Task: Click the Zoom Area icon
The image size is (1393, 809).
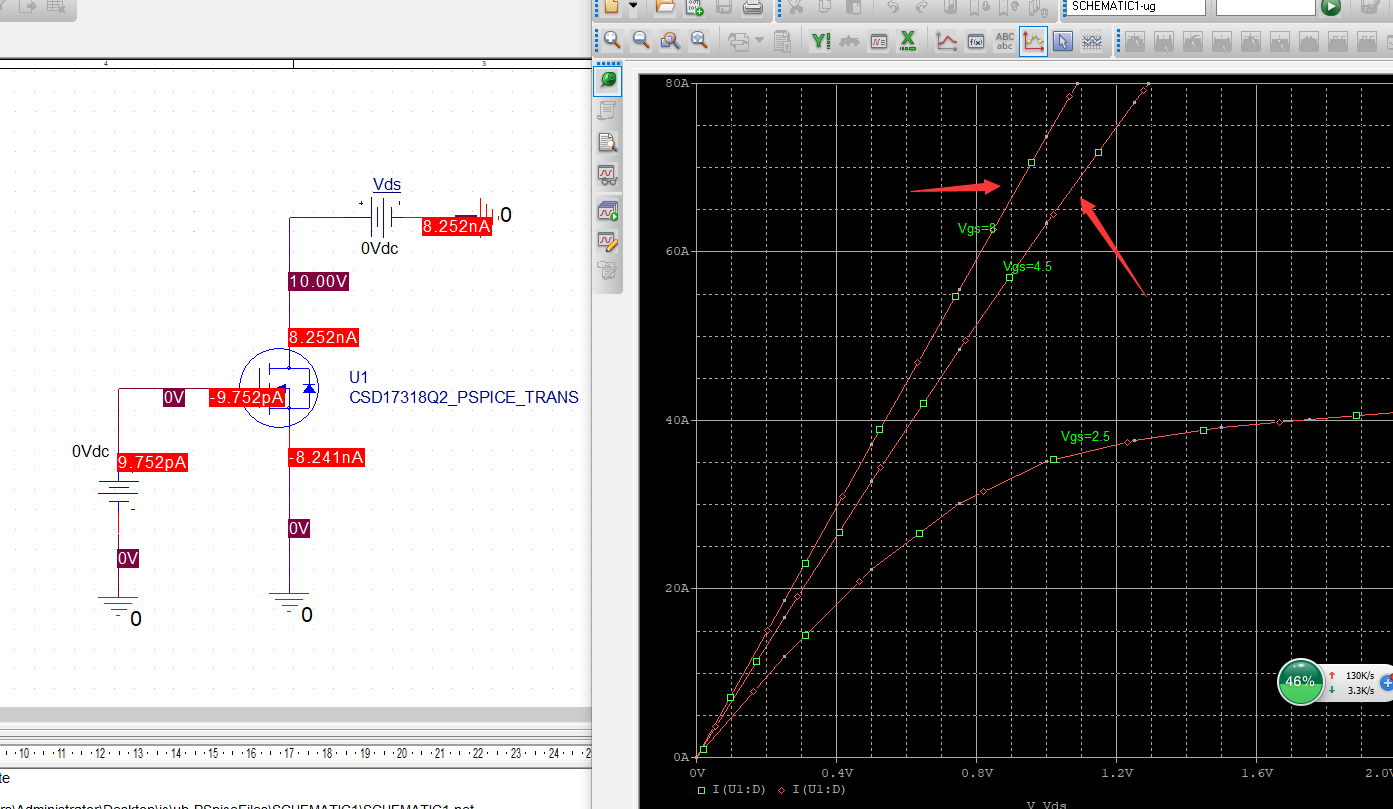Action: coord(669,40)
